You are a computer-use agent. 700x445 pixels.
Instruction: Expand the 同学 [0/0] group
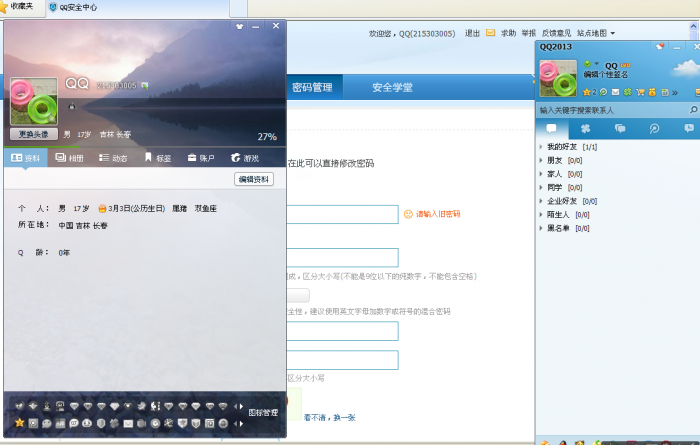pos(561,187)
